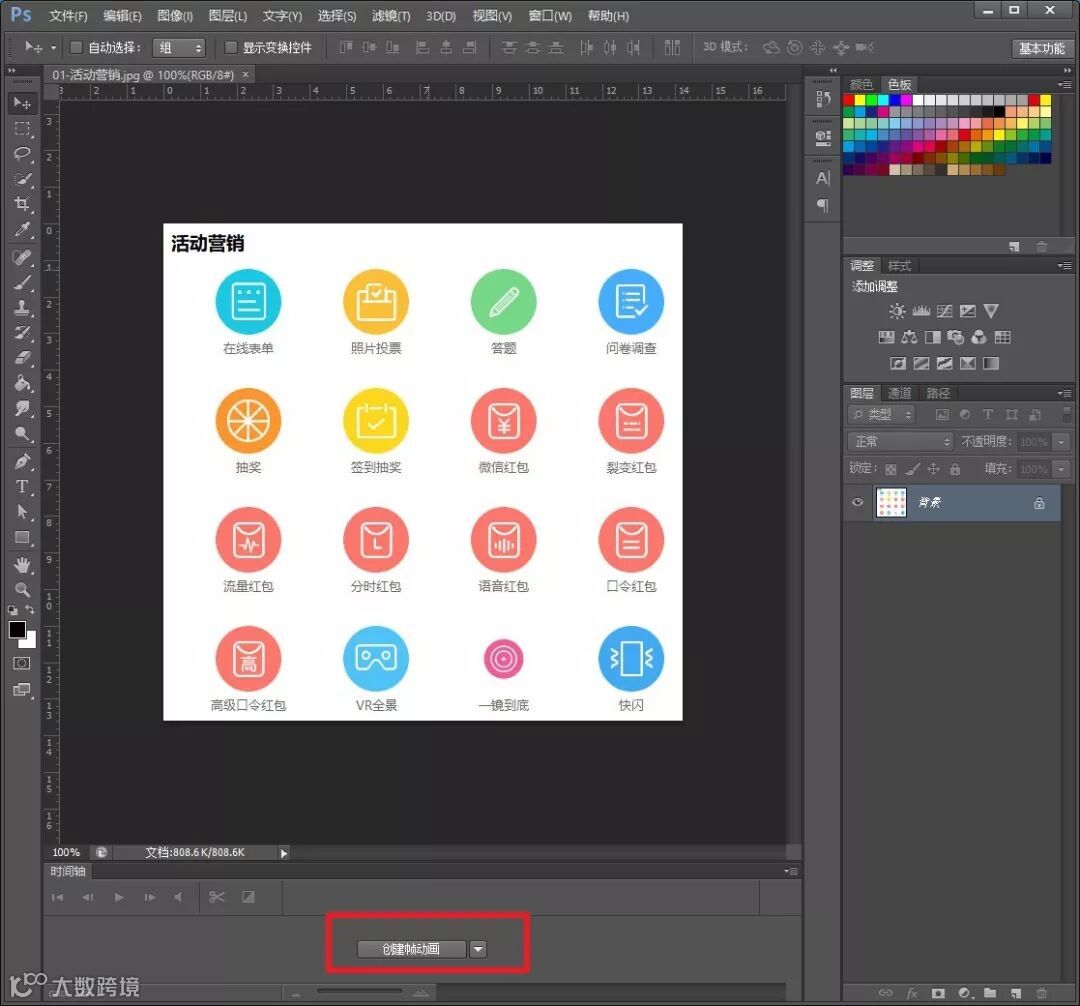Switch to the Color tab

[861, 85]
